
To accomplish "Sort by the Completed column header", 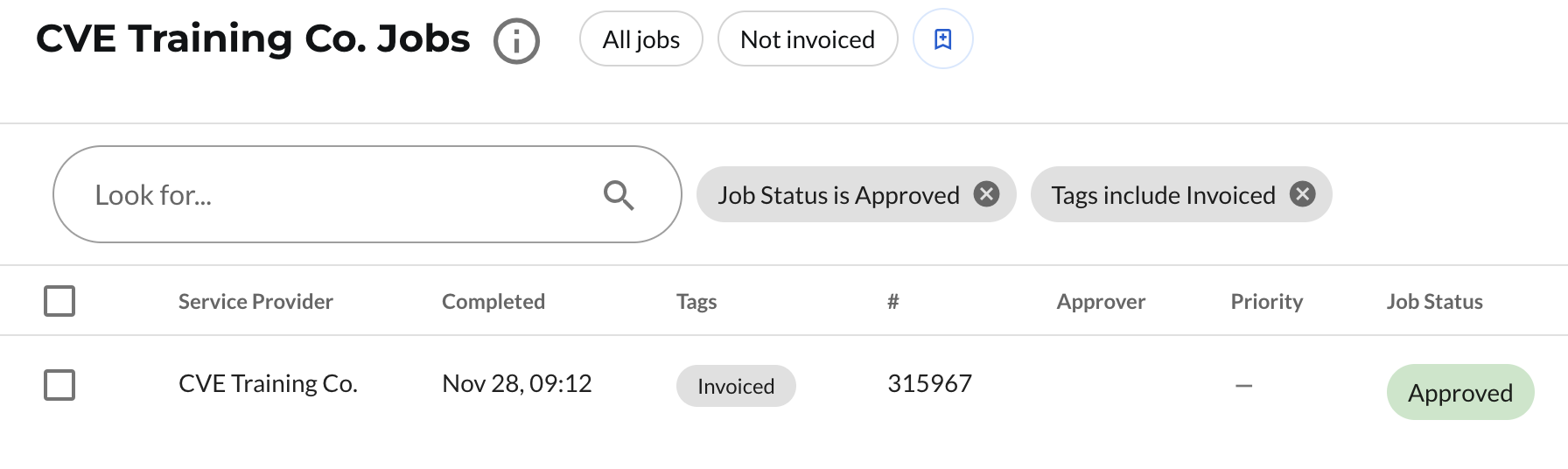I will 493,302.
